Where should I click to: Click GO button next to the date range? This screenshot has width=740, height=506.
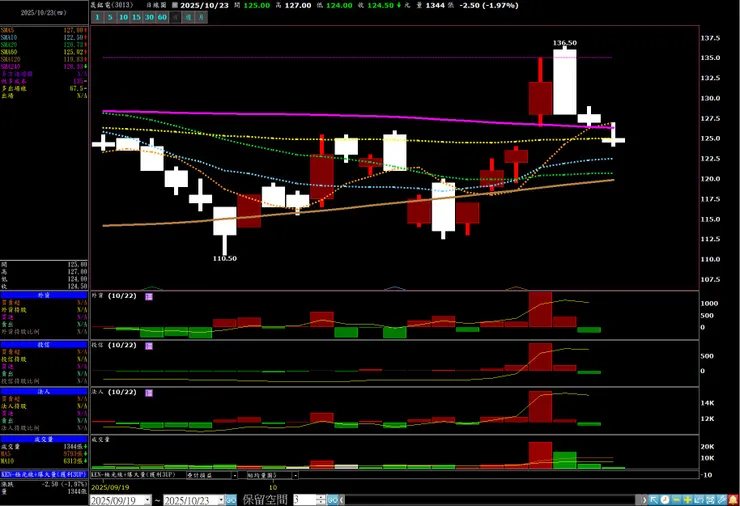point(231,500)
